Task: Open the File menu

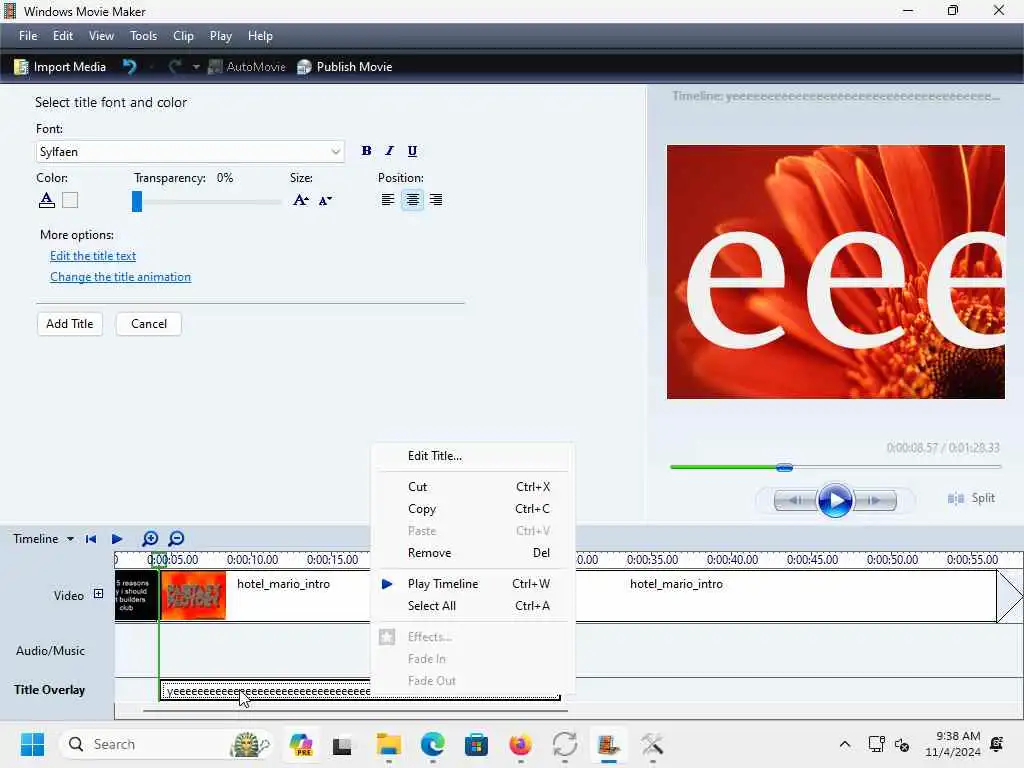Action: 28,36
